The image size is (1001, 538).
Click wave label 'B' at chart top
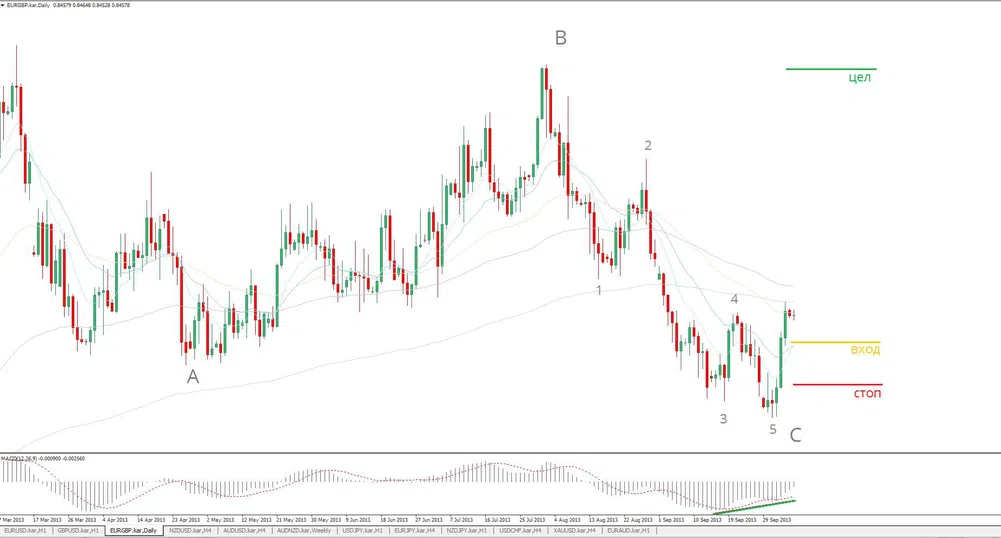[561, 38]
